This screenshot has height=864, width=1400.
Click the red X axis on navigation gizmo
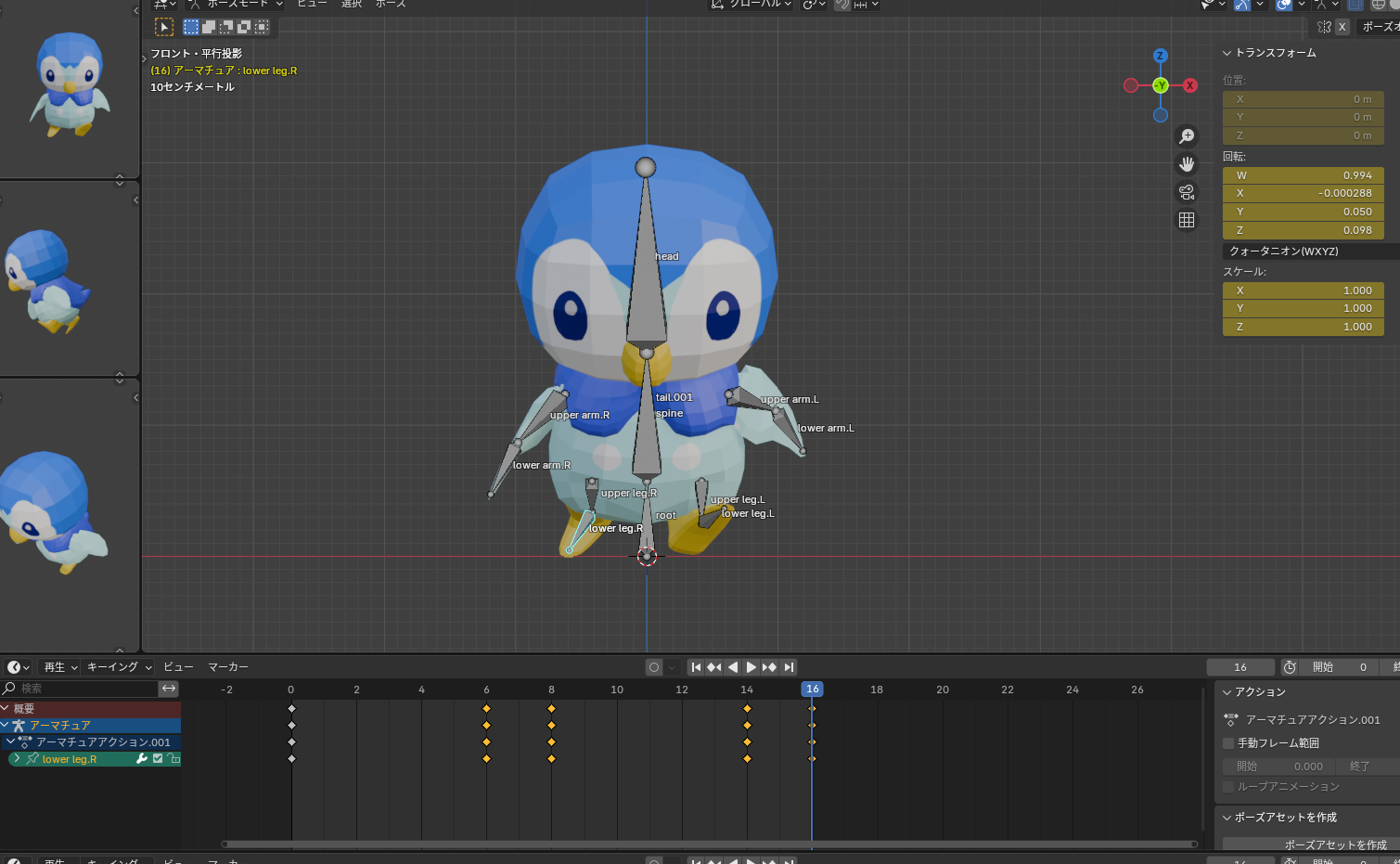tap(1190, 85)
